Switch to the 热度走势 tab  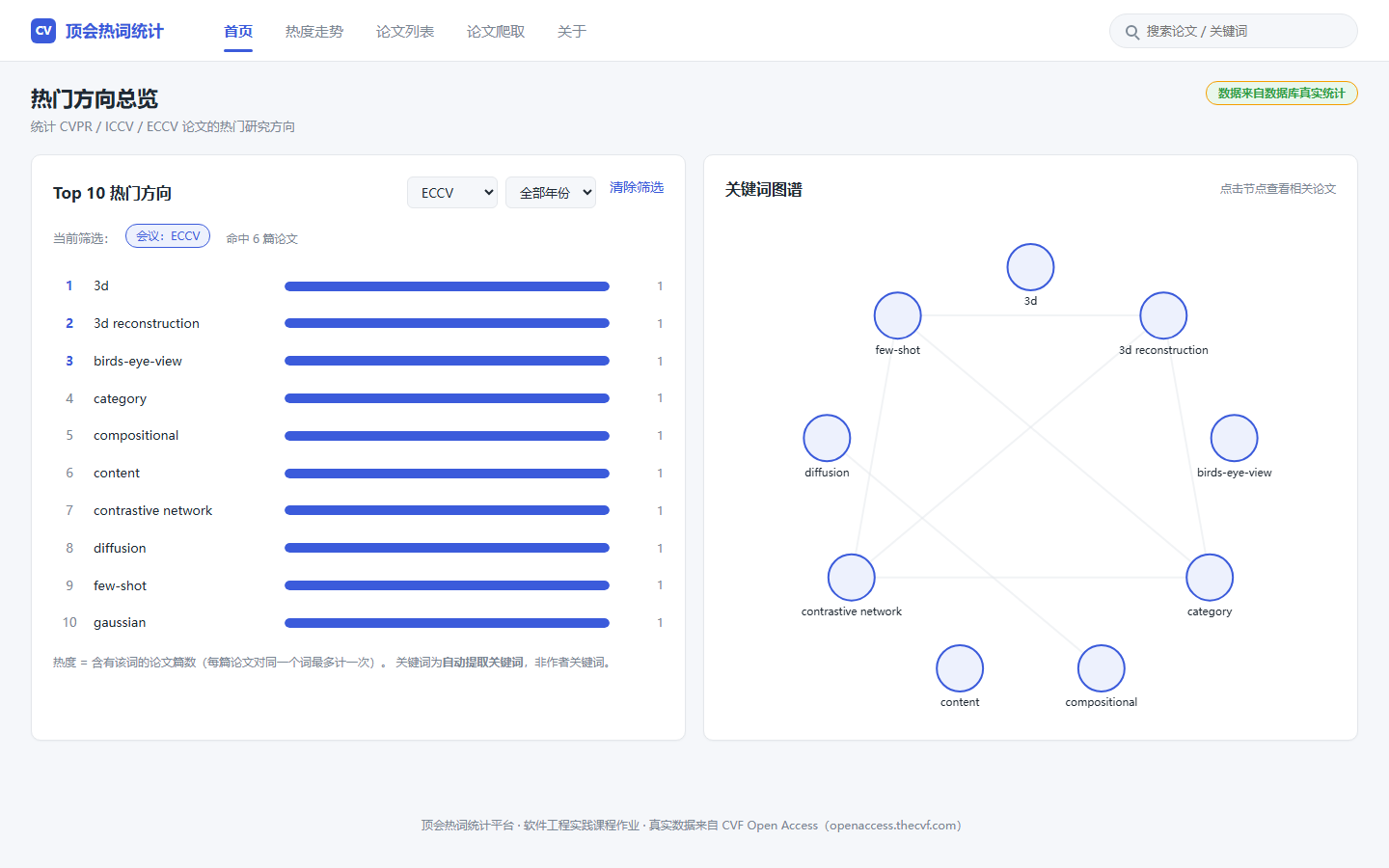point(314,32)
